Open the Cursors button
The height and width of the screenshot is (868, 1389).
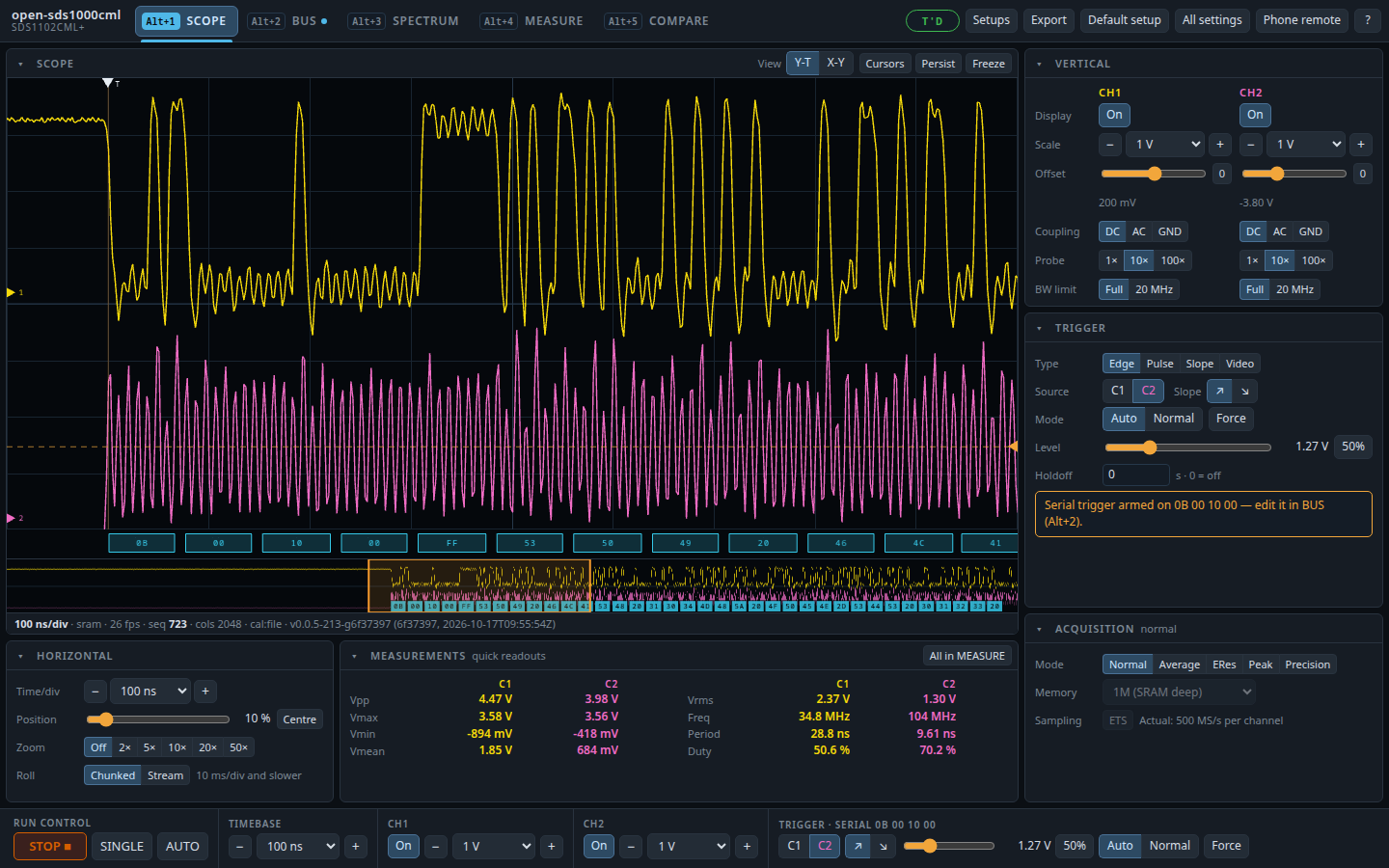(885, 64)
